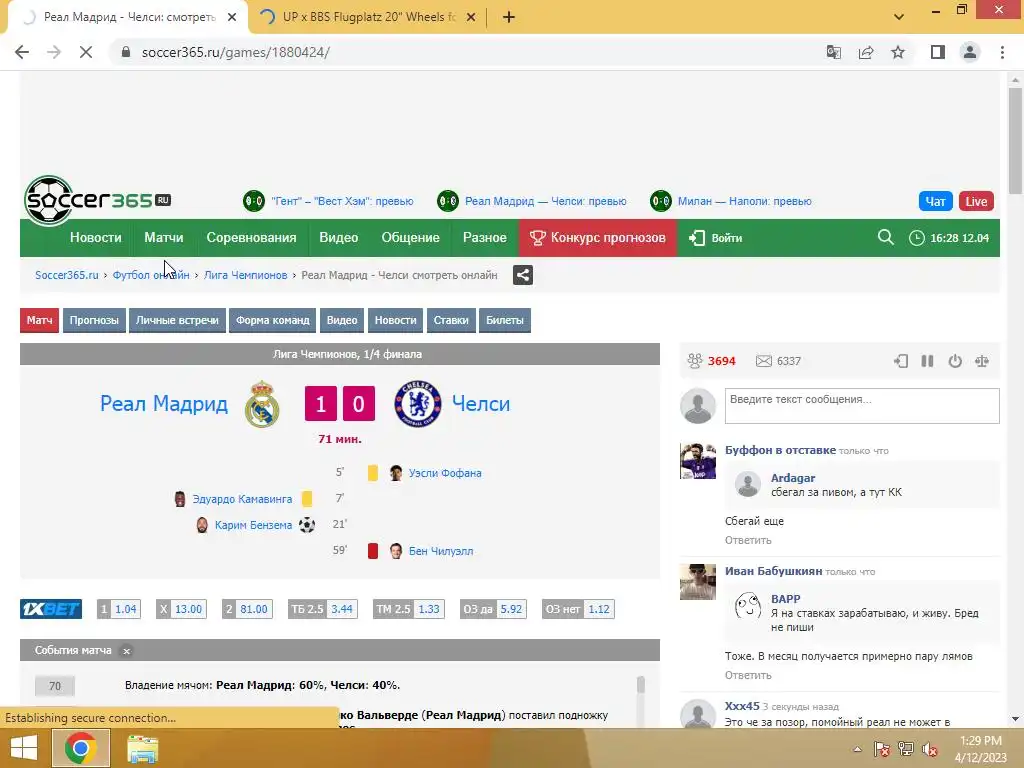Viewport: 1024px width, 768px height.
Task: Click the Real Madrid crest
Action: [x=262, y=404]
